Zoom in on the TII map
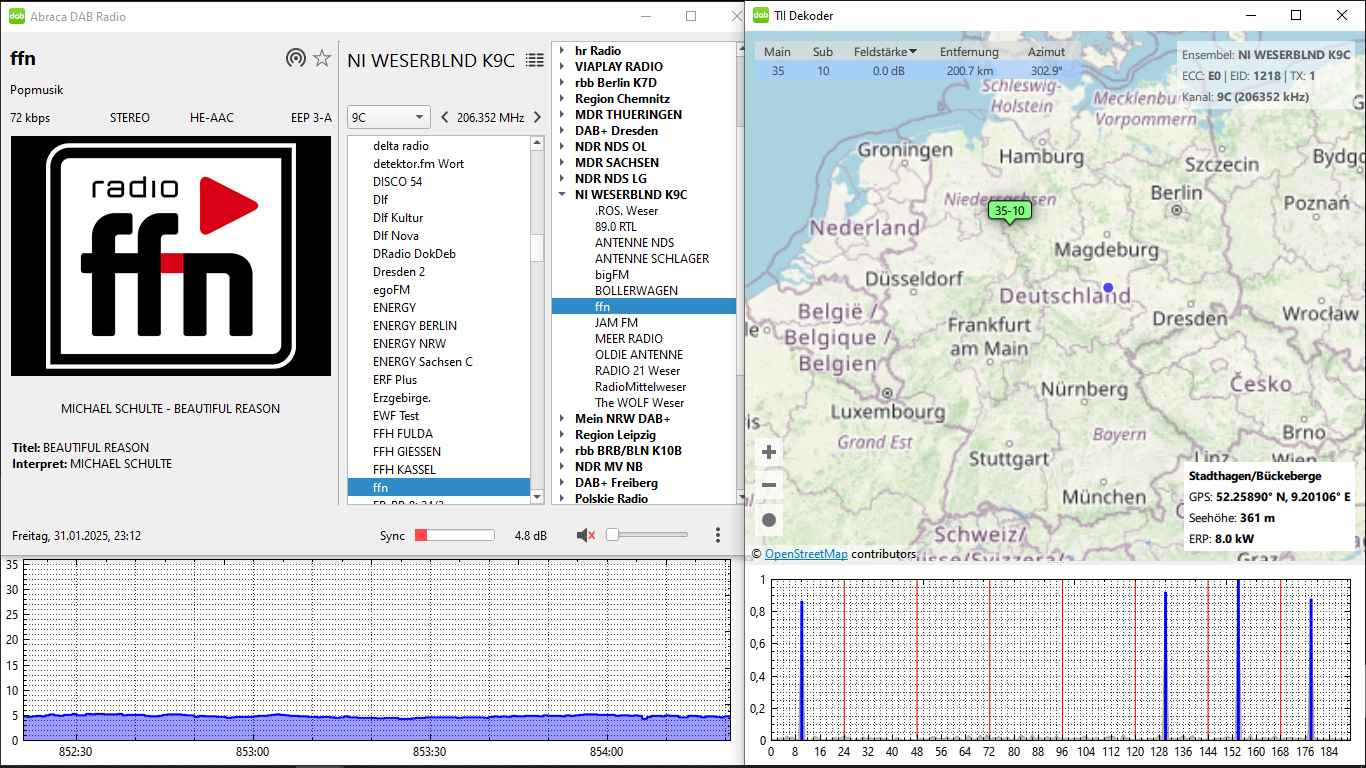1366x768 pixels. click(x=769, y=452)
